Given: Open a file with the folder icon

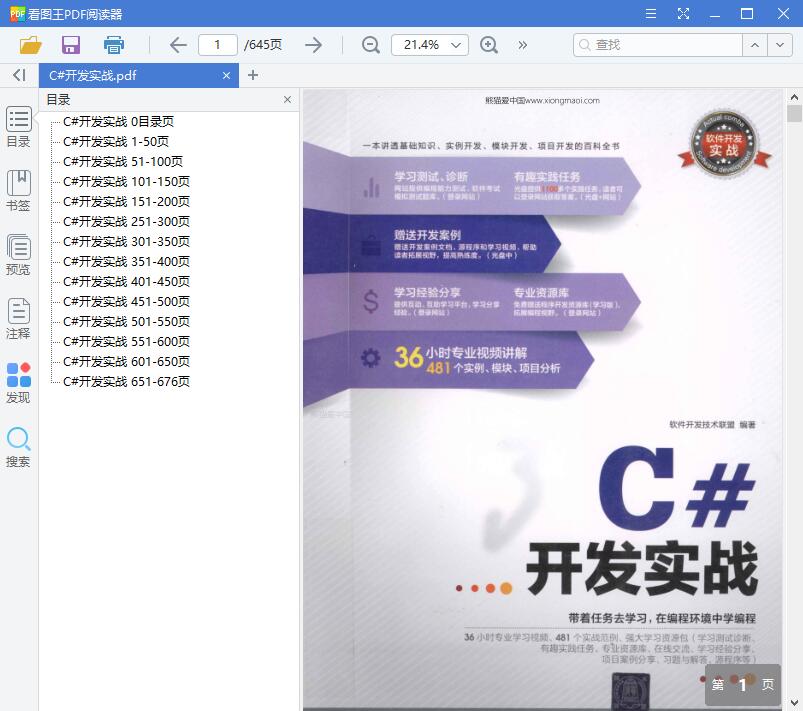Looking at the screenshot, I should click(30, 45).
